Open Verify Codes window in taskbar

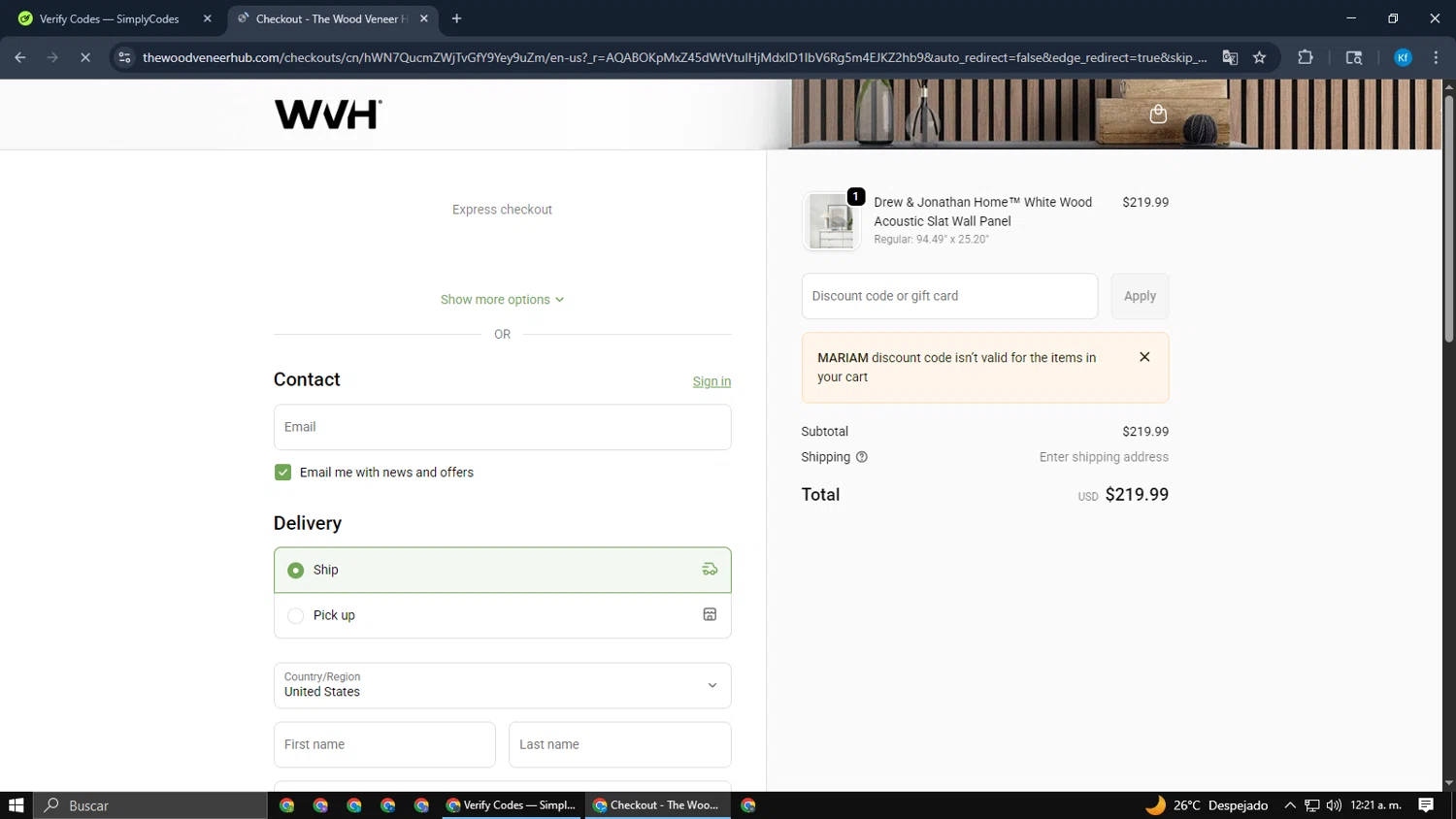pyautogui.click(x=512, y=805)
